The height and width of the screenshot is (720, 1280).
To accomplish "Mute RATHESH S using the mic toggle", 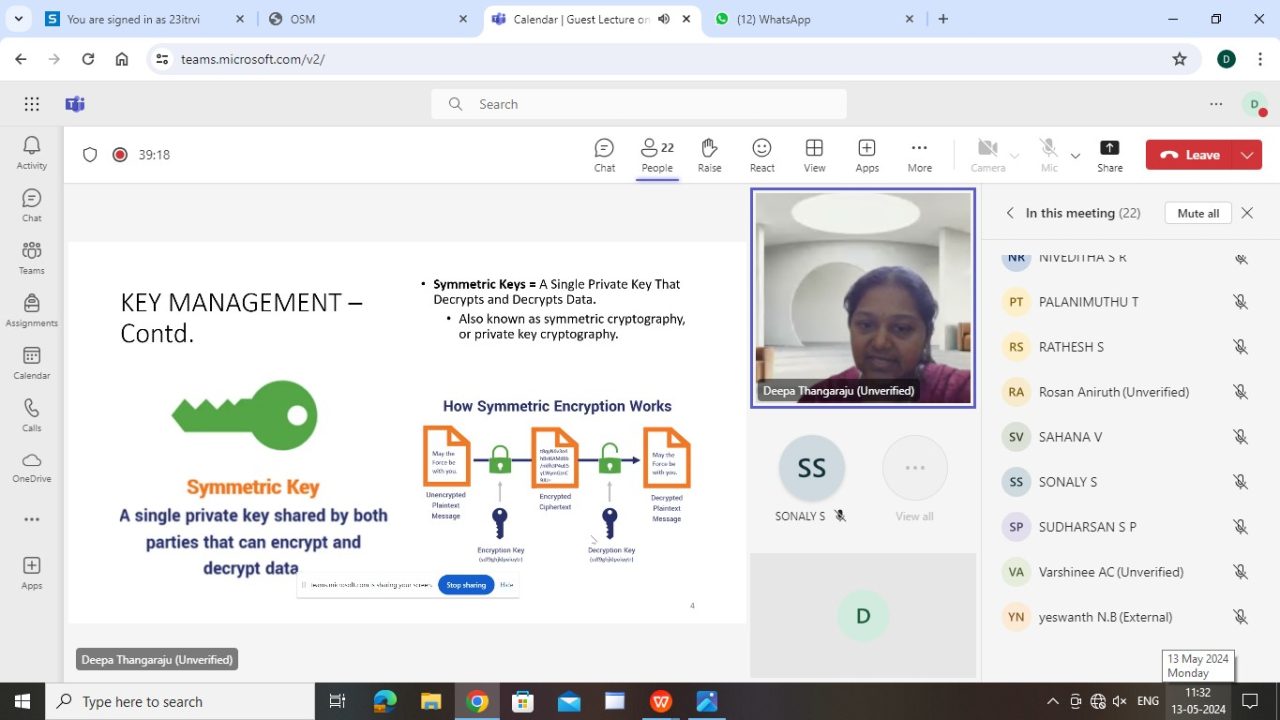I will tap(1240, 346).
